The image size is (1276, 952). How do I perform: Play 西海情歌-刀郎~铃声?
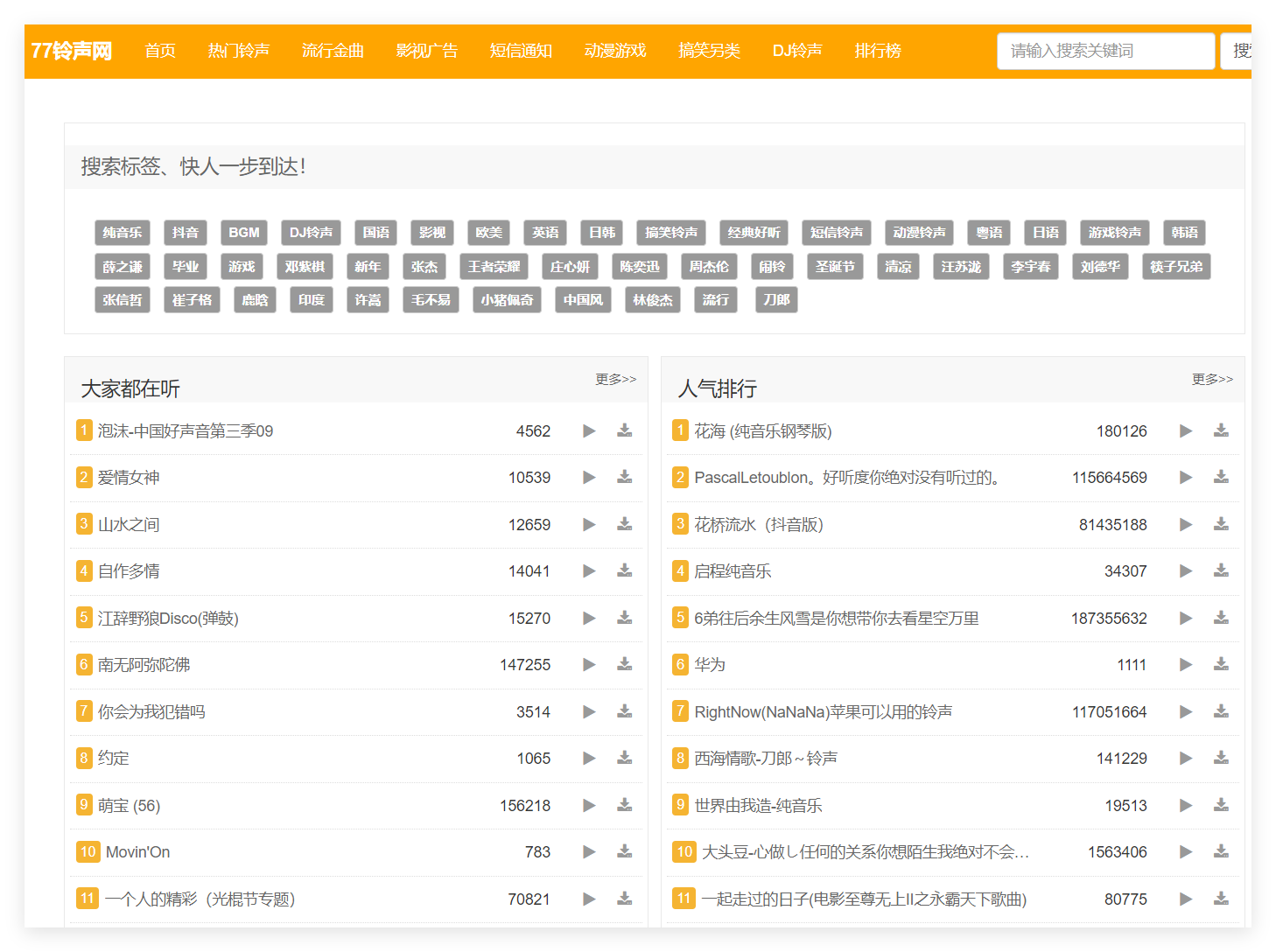(1186, 758)
